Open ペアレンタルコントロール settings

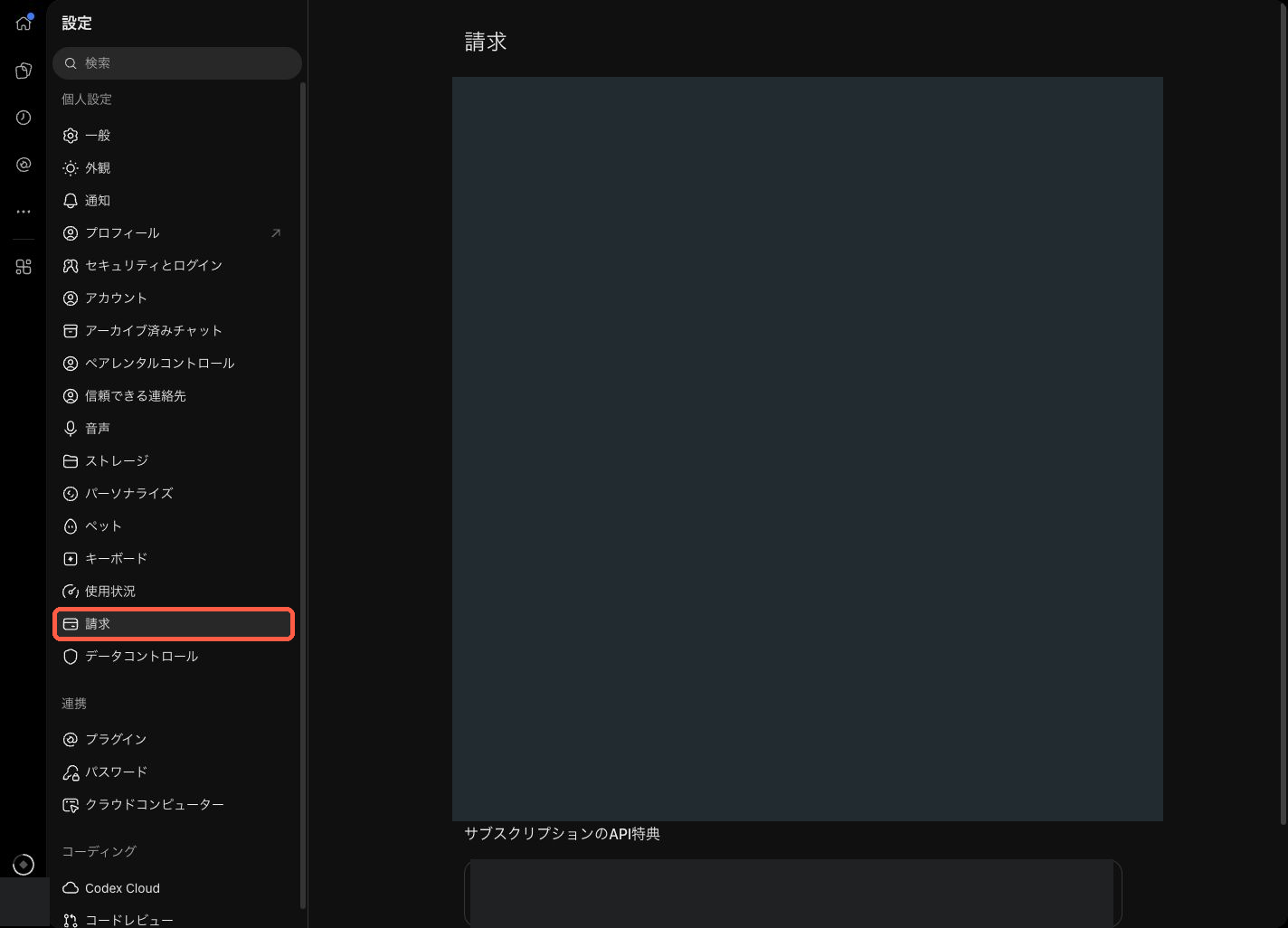pyautogui.click(x=174, y=364)
